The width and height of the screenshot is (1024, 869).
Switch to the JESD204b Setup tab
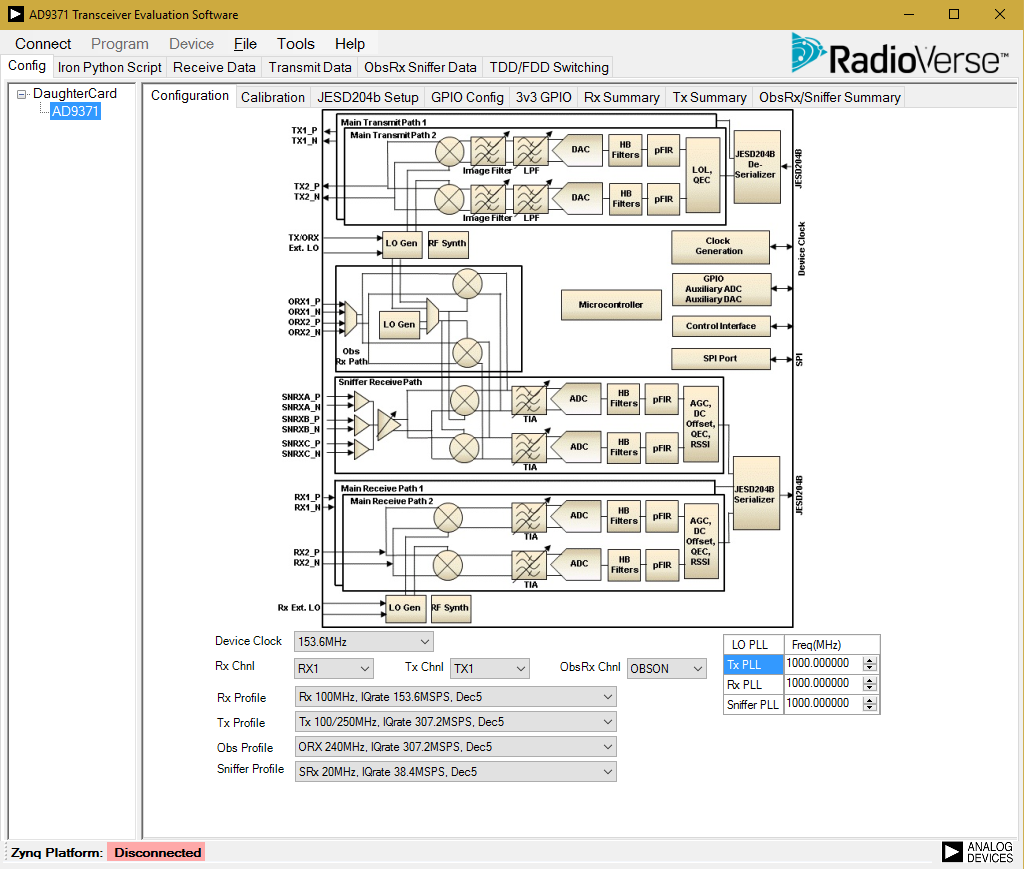click(x=367, y=97)
